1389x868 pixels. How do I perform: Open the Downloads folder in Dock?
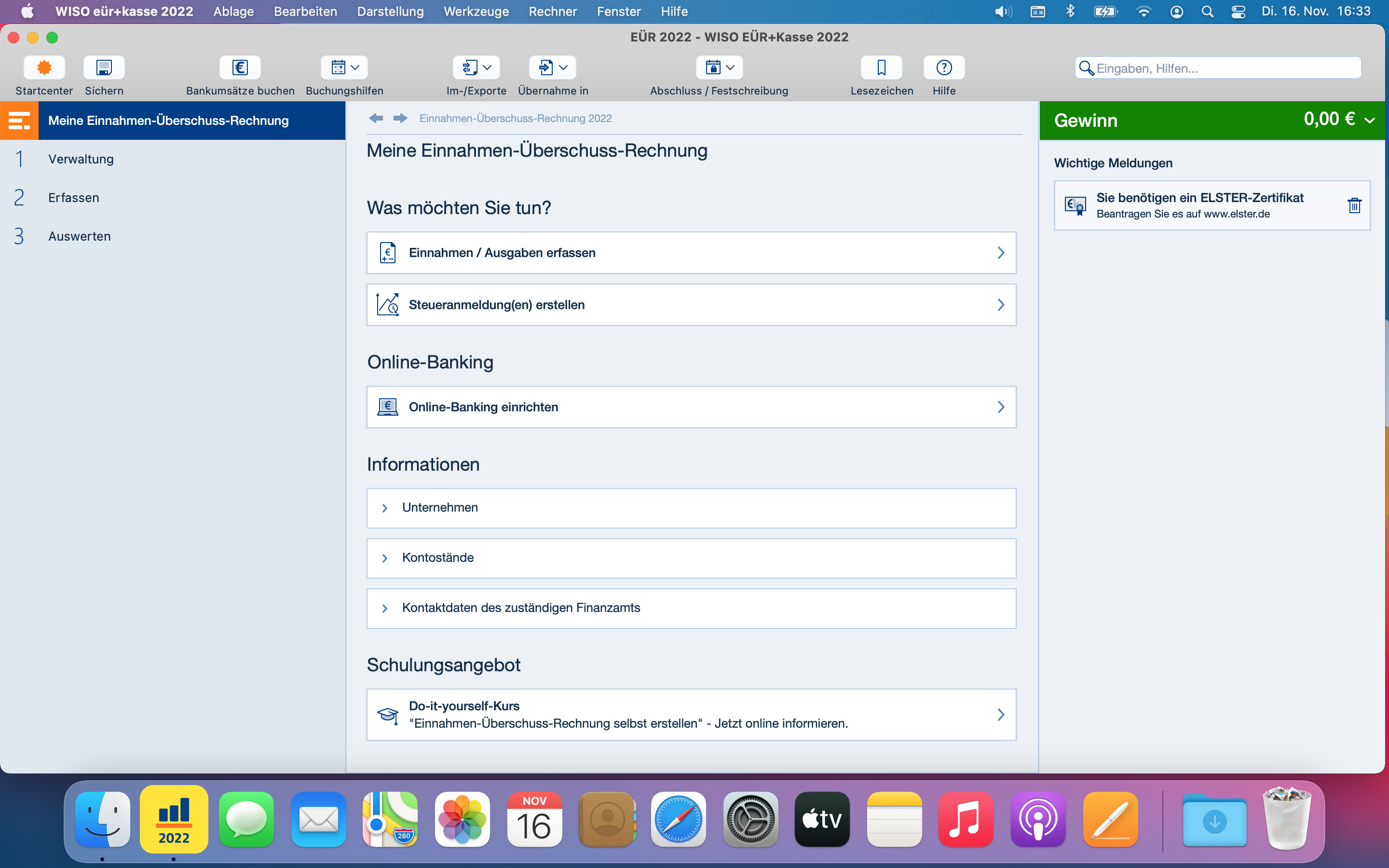click(x=1214, y=819)
